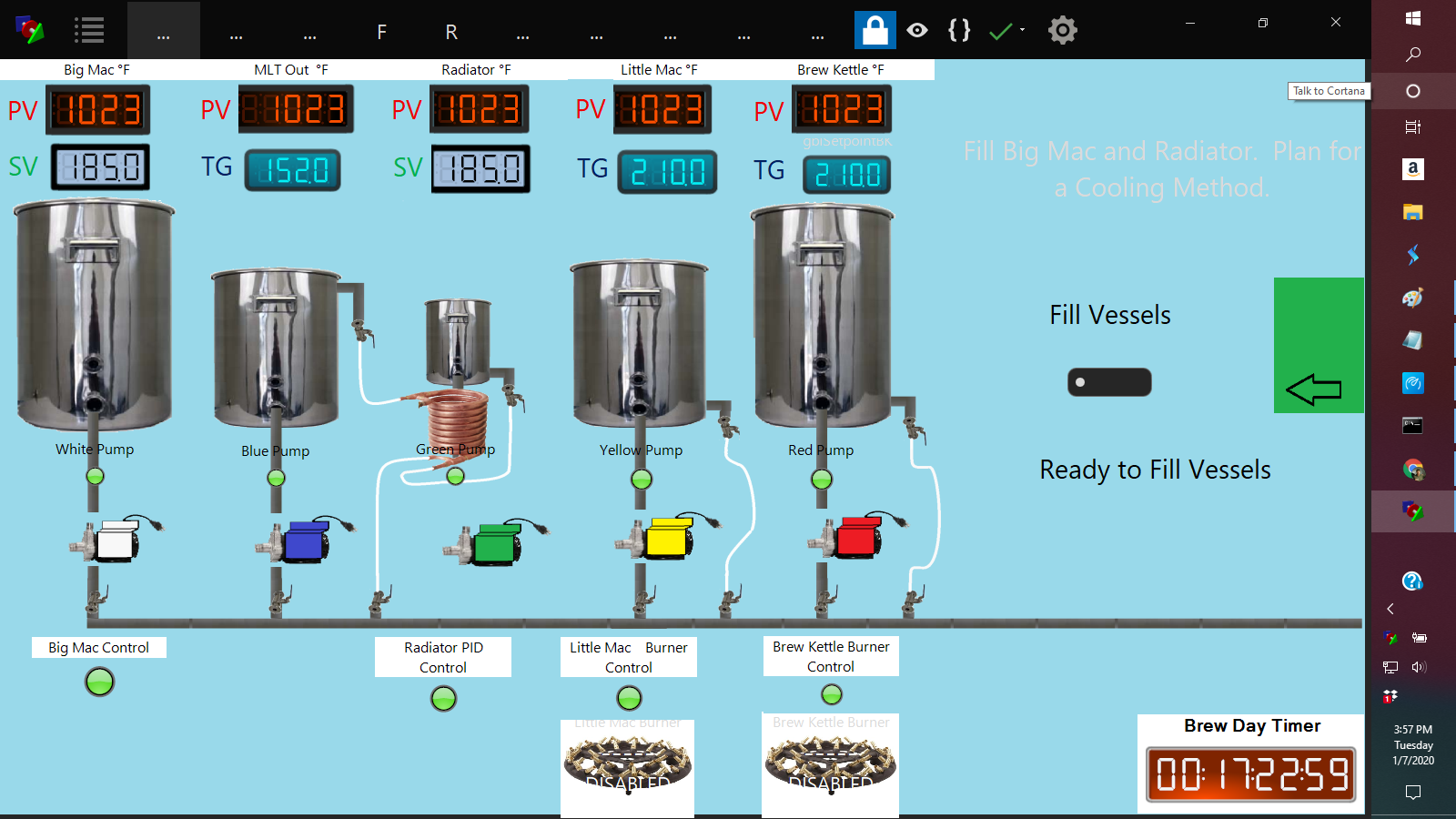The width and height of the screenshot is (1456, 819).
Task: Click the Brew Day Timer display
Action: point(1251,774)
